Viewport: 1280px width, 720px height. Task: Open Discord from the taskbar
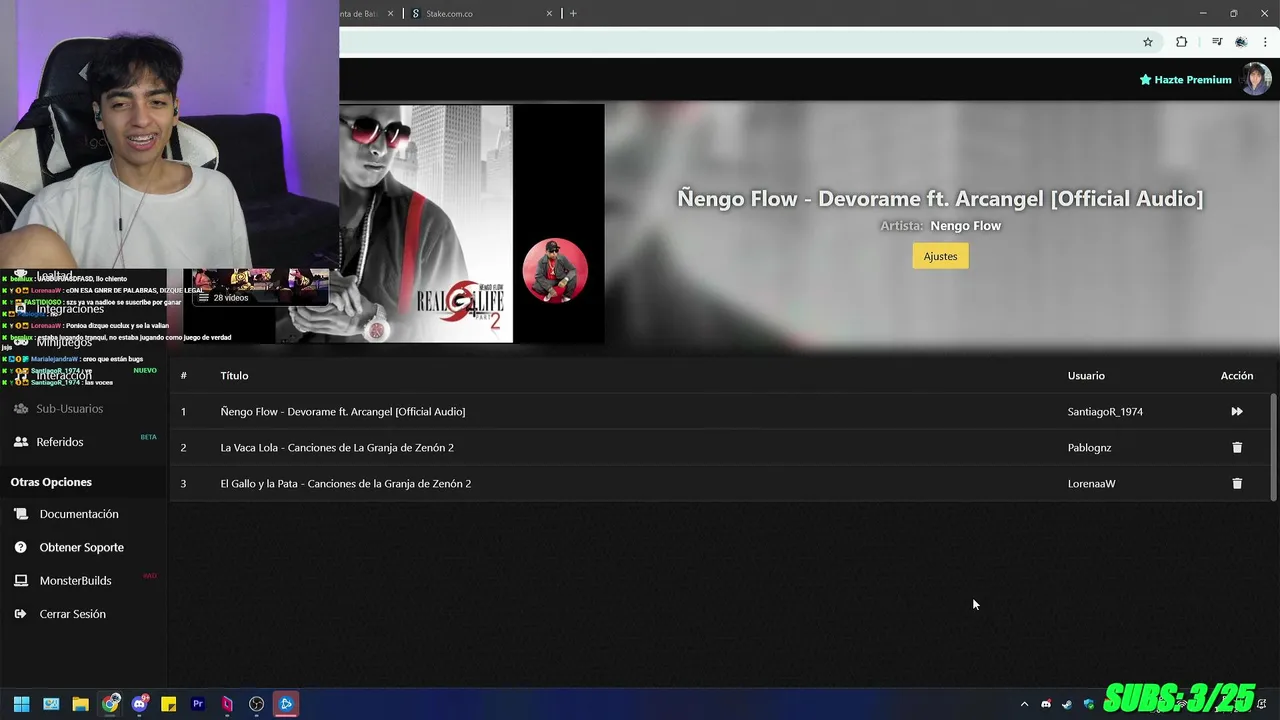pyautogui.click(x=139, y=704)
